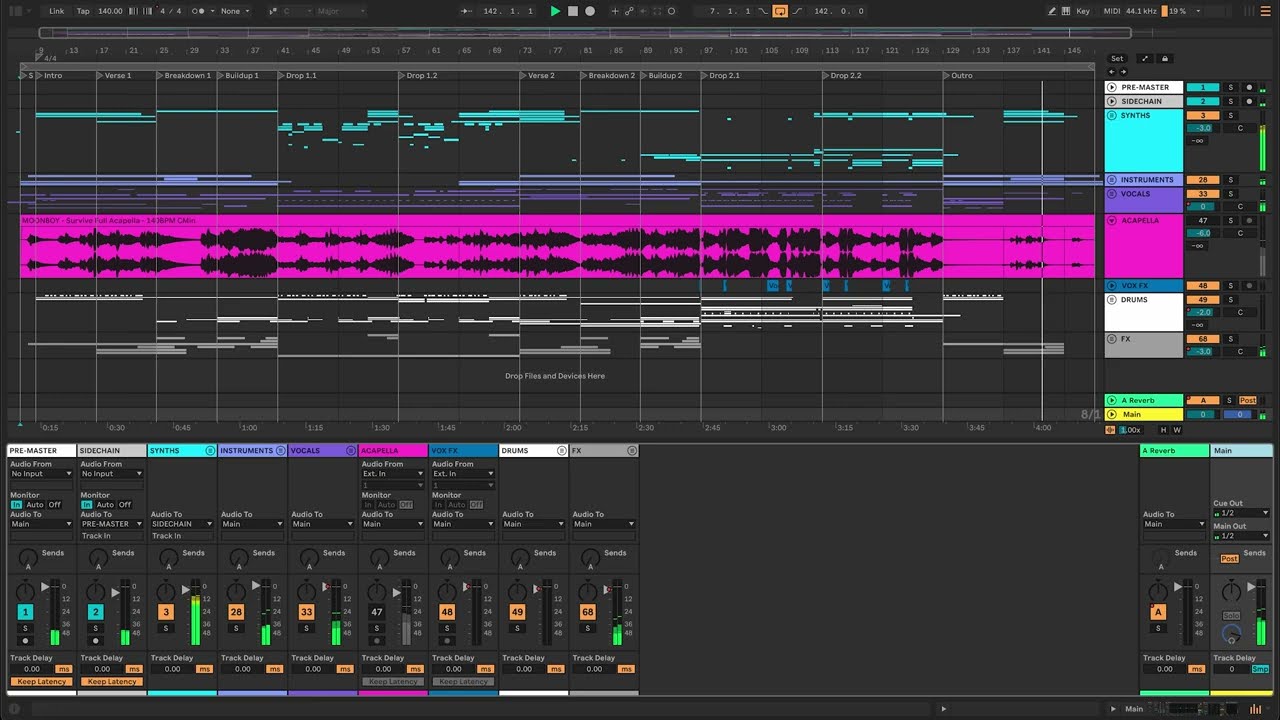
Task: Open the computer MIDI keyboard icon
Action: pyautogui.click(x=1067, y=11)
